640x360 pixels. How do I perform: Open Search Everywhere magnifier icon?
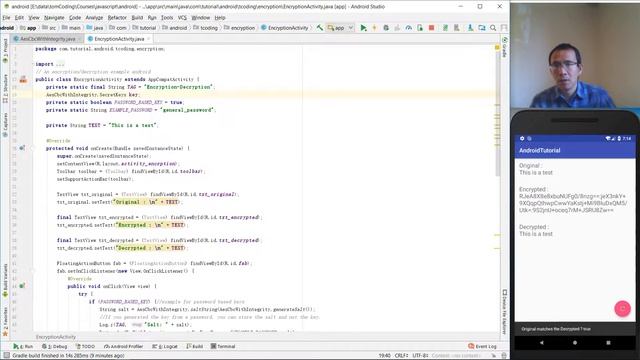[x=493, y=28]
